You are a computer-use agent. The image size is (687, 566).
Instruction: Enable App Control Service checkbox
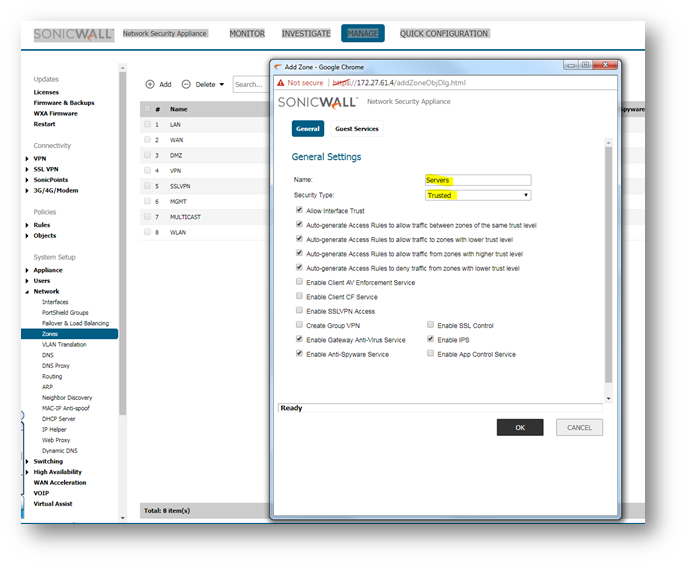(x=431, y=354)
